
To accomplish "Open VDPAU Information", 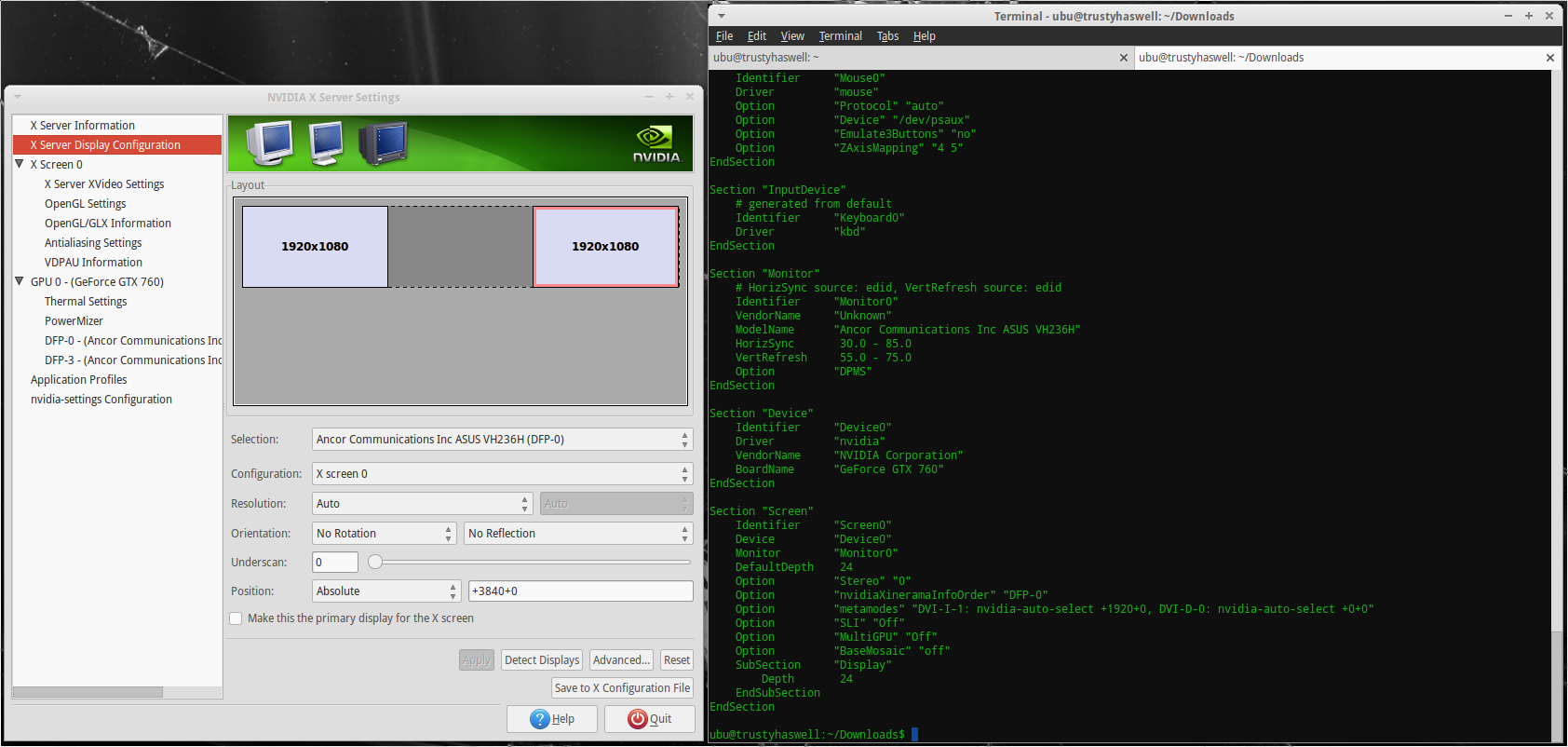I will click(x=93, y=263).
